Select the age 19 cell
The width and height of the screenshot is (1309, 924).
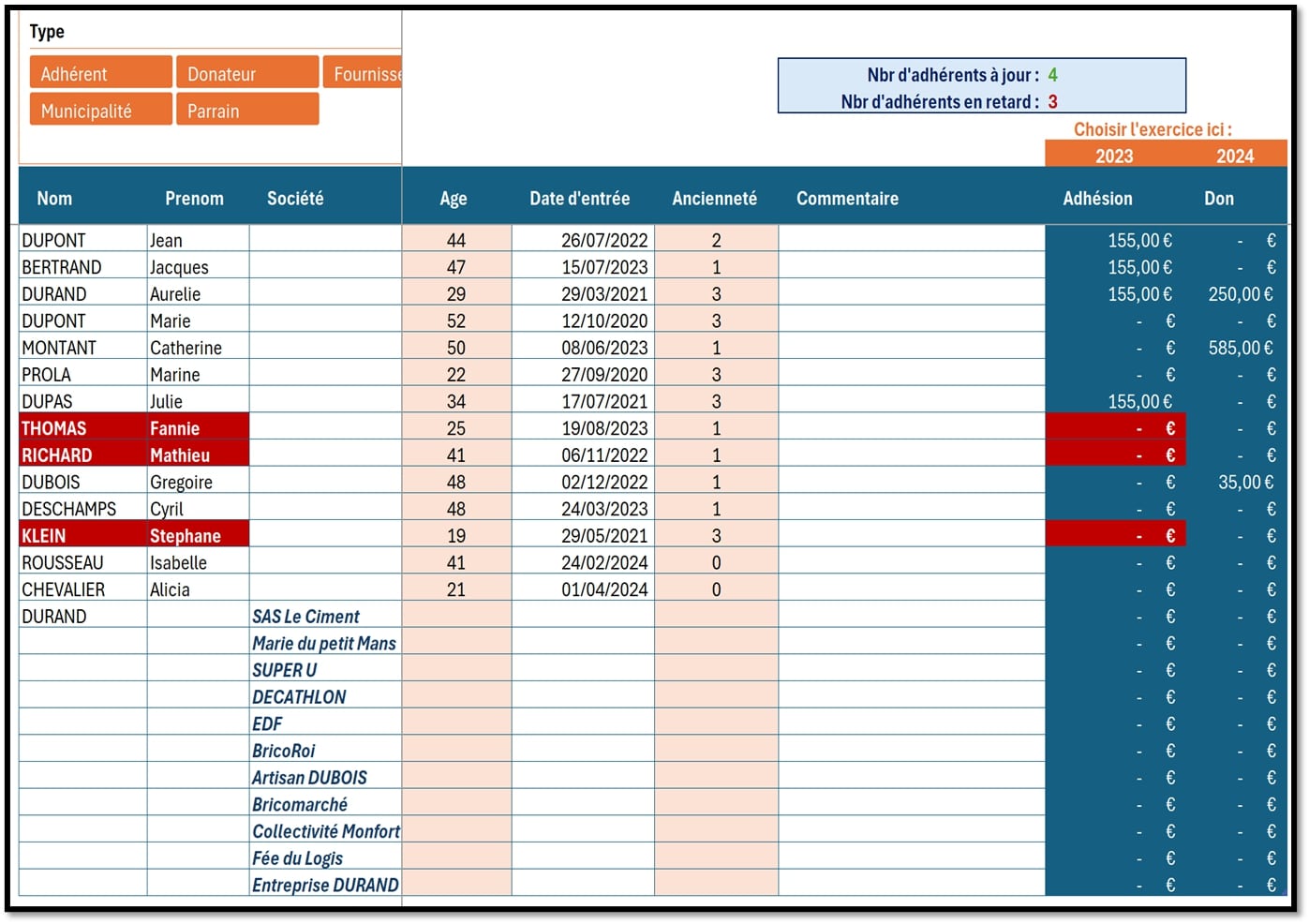pos(456,535)
